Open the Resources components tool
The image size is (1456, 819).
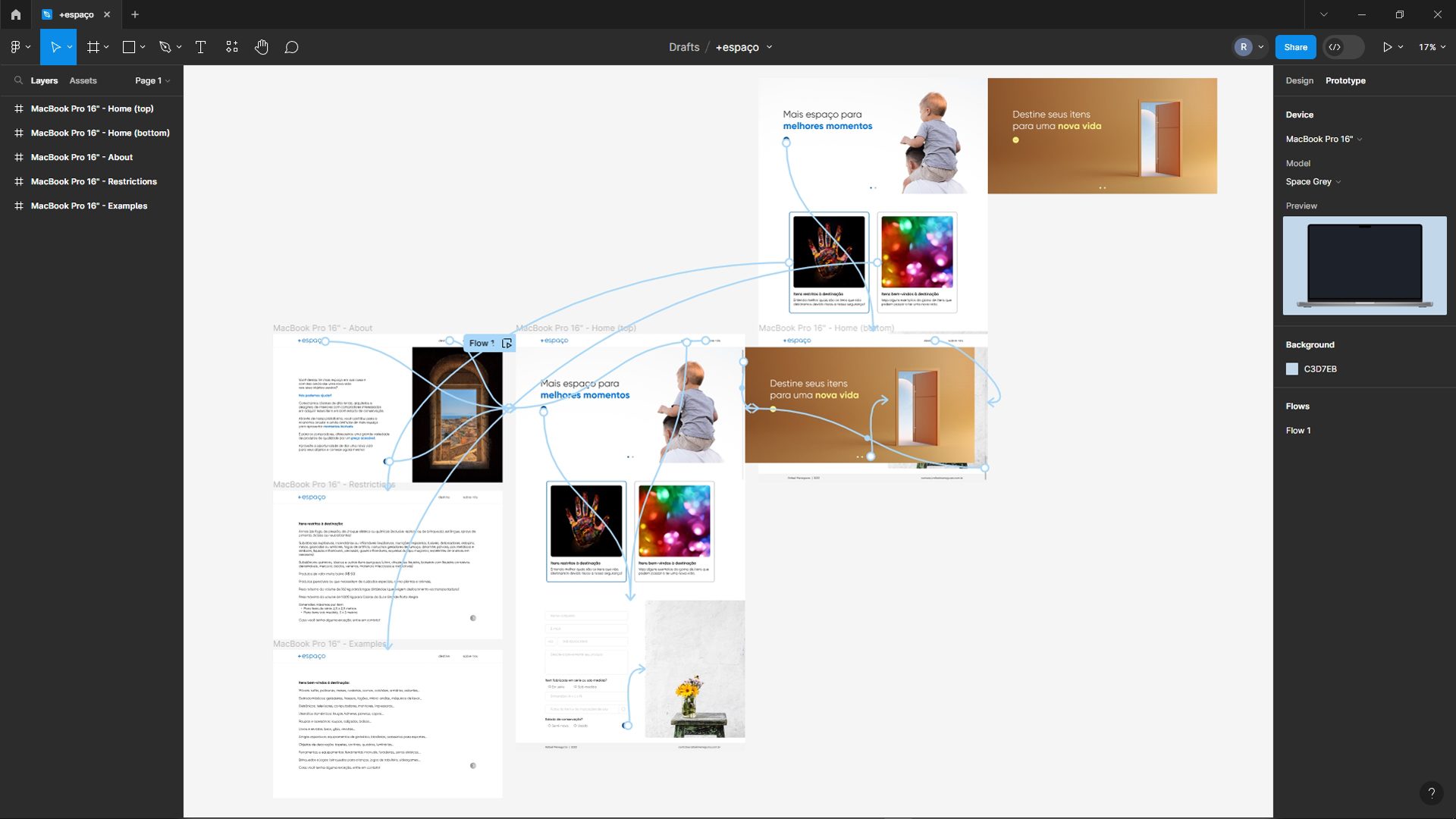click(x=232, y=47)
